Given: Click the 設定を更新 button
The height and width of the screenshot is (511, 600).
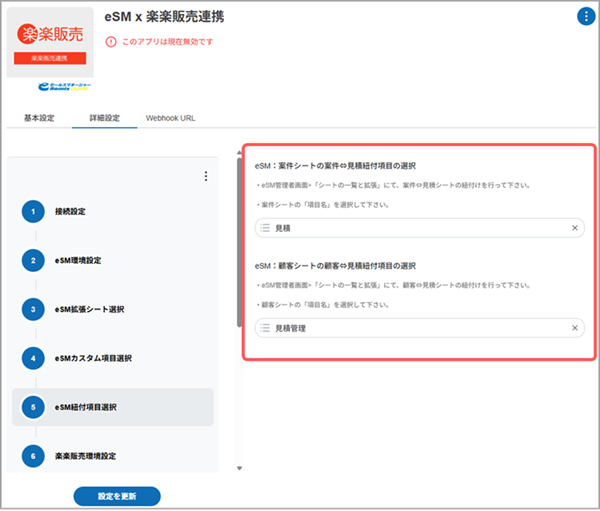Looking at the screenshot, I should (x=117, y=496).
